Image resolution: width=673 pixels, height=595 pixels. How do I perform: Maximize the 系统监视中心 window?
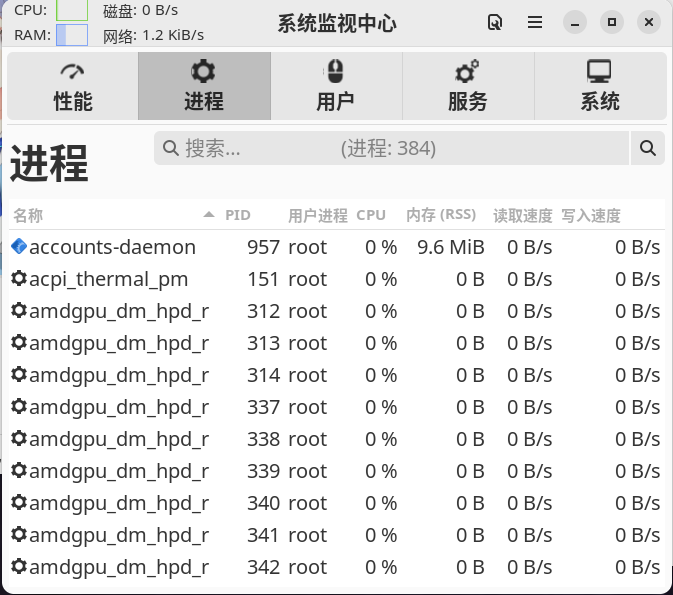612,22
